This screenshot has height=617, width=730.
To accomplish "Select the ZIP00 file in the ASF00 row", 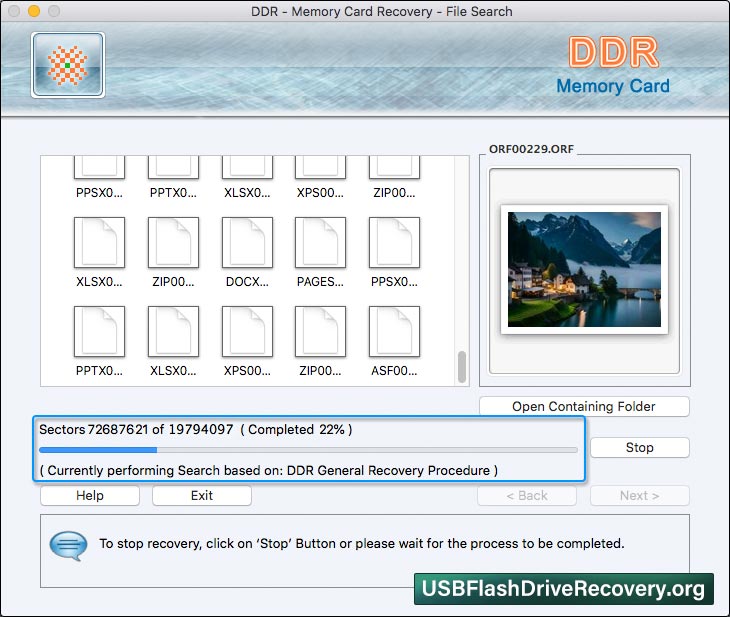I will coord(320,332).
